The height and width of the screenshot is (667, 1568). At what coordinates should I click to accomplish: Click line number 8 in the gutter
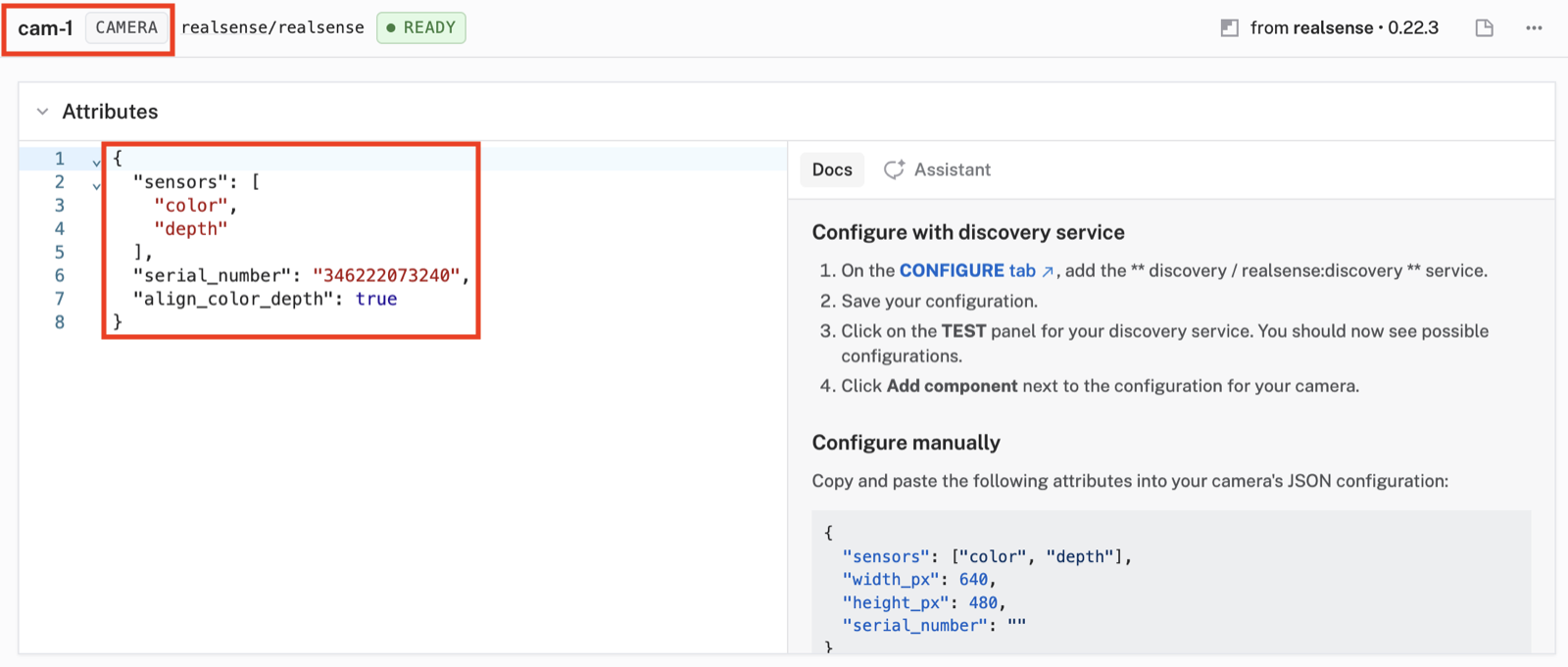[x=60, y=322]
